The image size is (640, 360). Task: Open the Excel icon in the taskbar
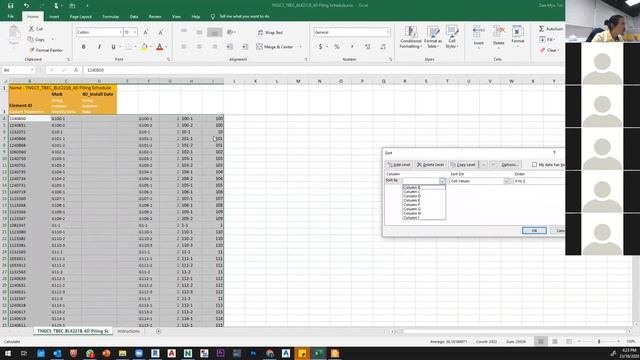[318, 353]
